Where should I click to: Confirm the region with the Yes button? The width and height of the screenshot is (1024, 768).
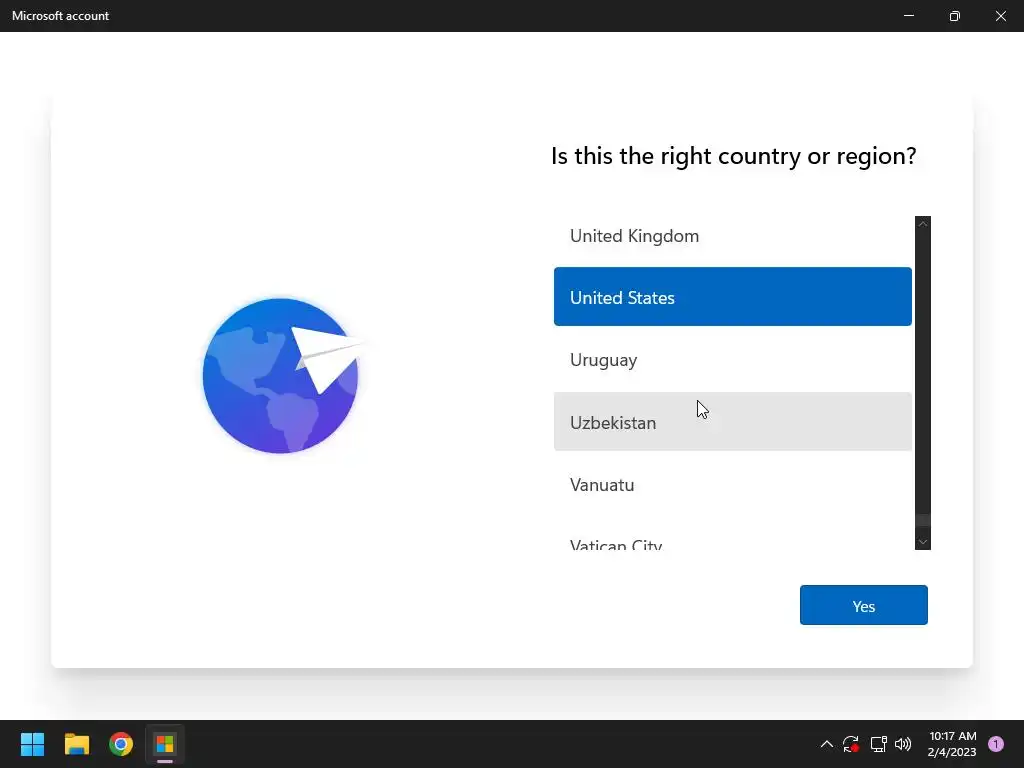[863, 605]
